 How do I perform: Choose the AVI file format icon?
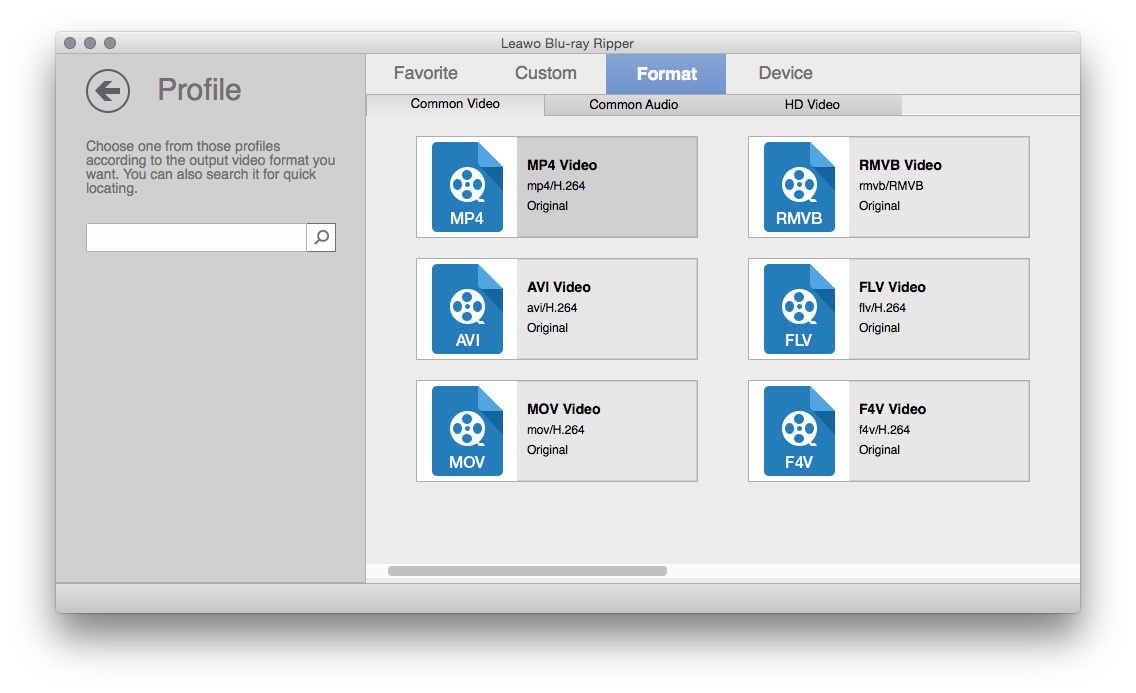coord(467,309)
